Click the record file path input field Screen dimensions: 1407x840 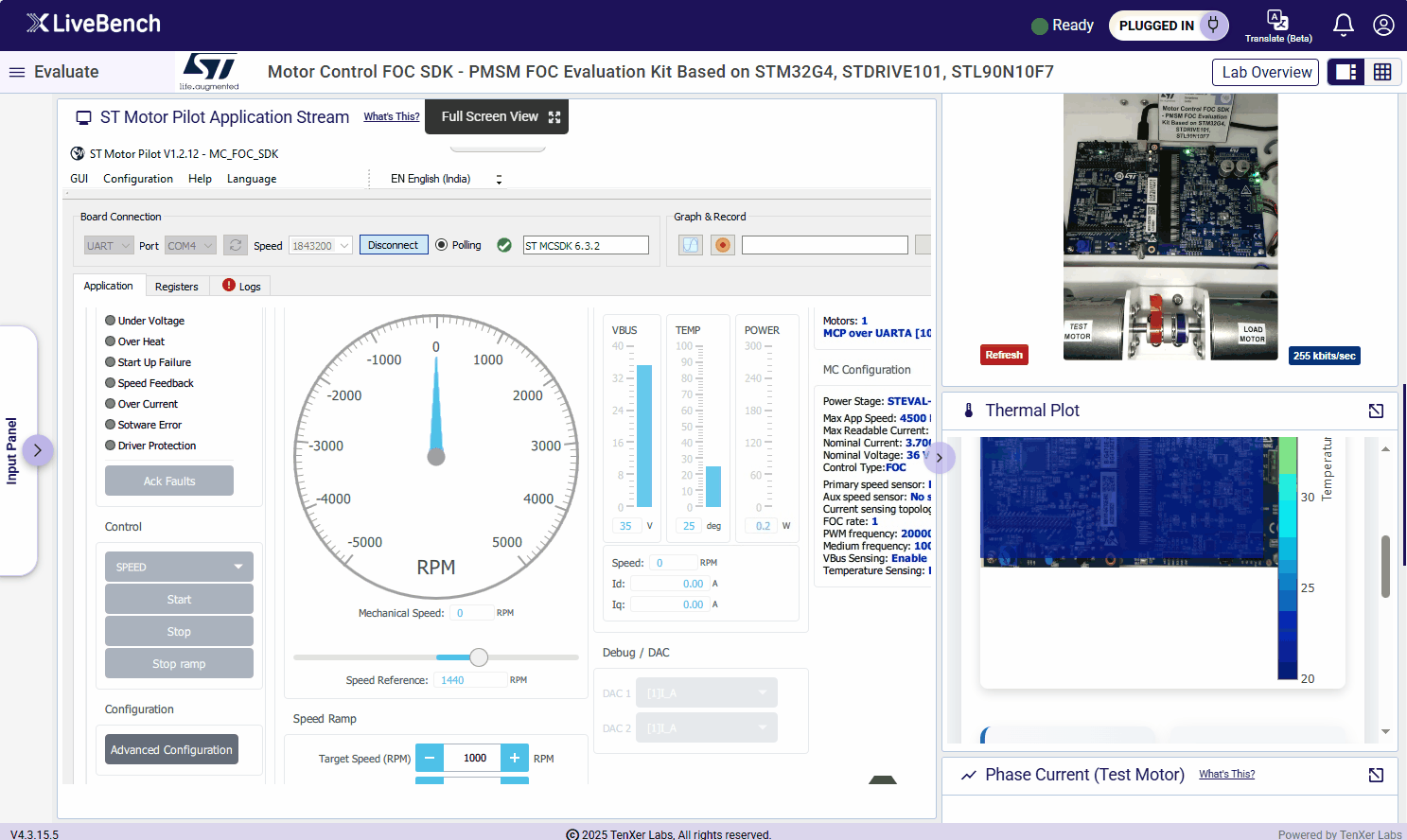pos(825,245)
